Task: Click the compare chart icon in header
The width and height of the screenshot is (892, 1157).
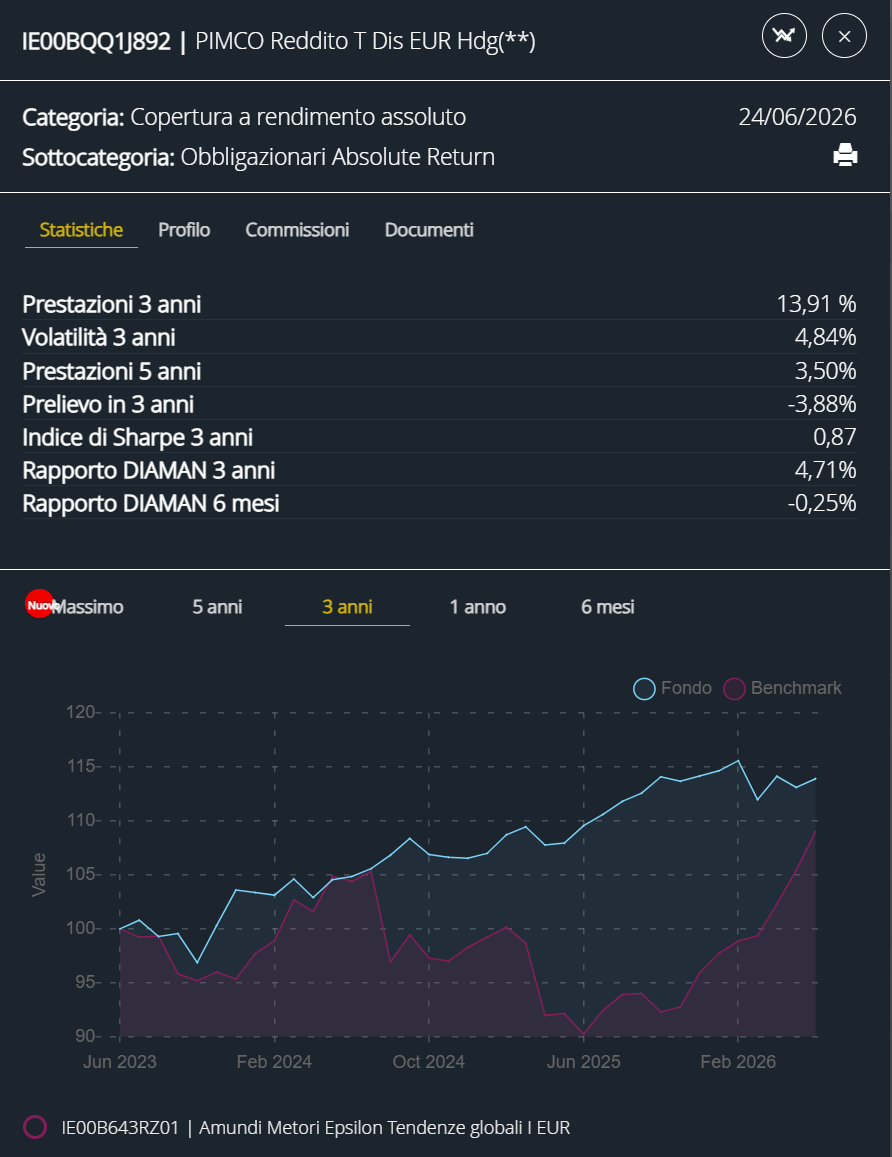Action: point(784,35)
